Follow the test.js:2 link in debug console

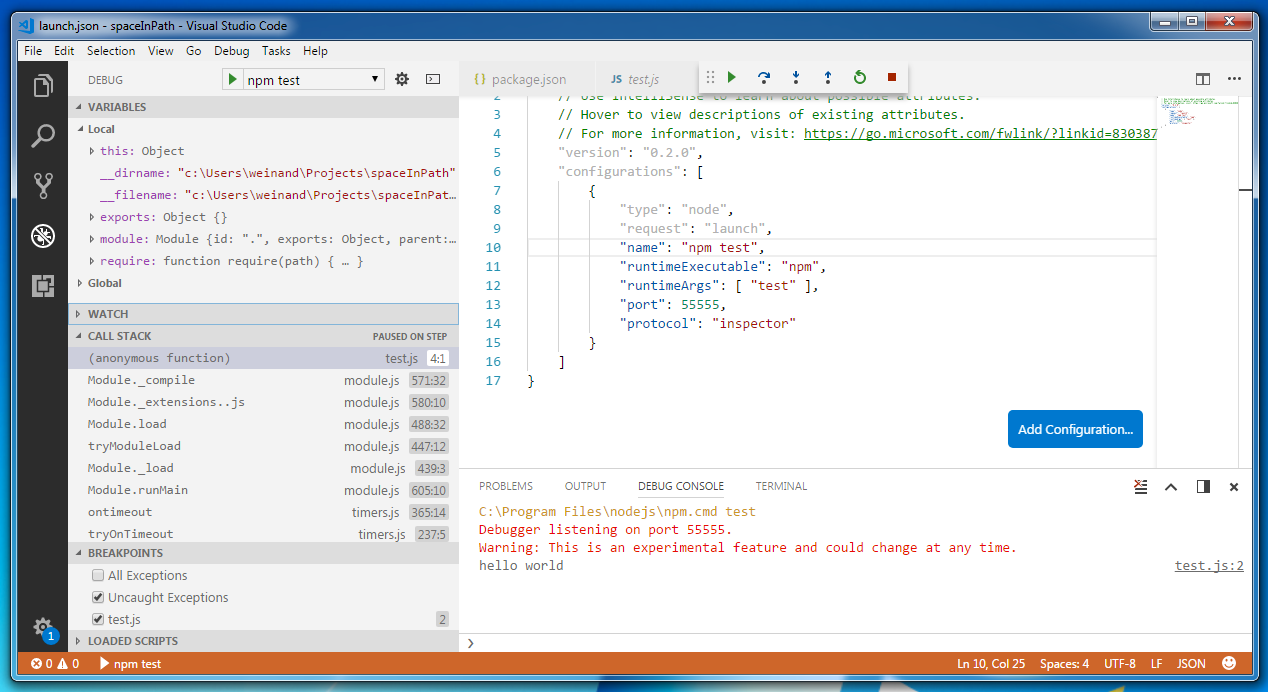[x=1208, y=565]
